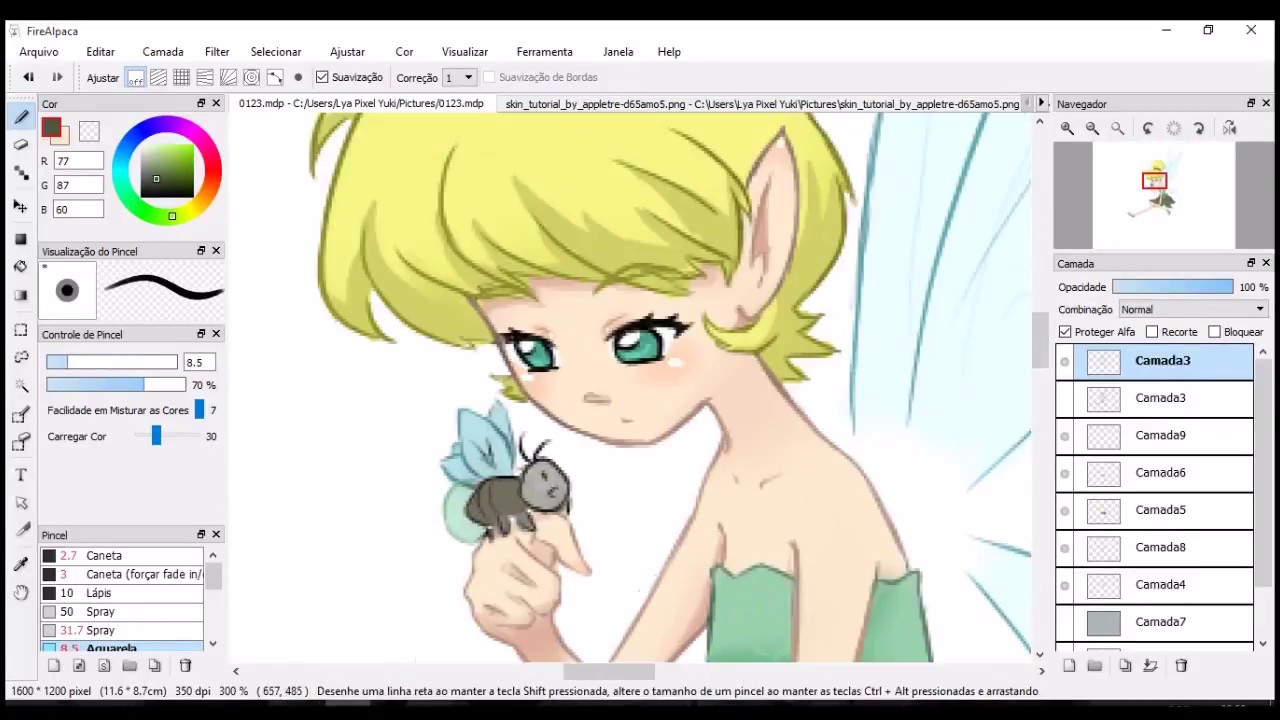This screenshot has height=720, width=1280.
Task: Select the Dot tool
Action: pos(21,173)
